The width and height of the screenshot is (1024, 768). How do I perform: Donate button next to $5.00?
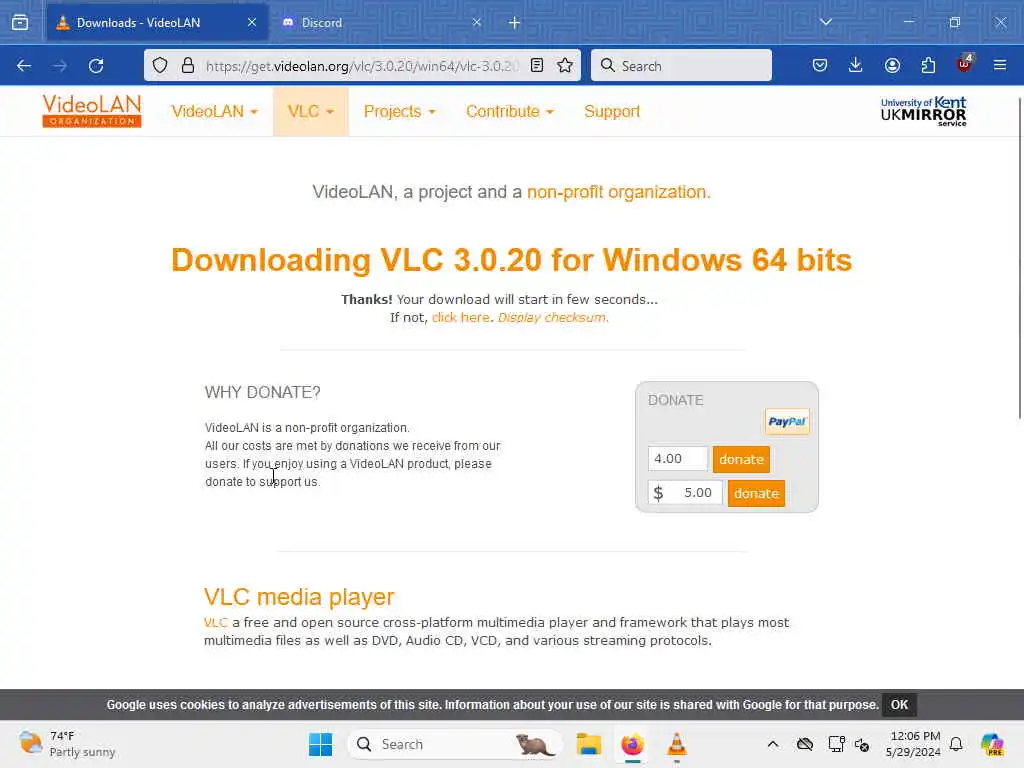[x=756, y=493]
